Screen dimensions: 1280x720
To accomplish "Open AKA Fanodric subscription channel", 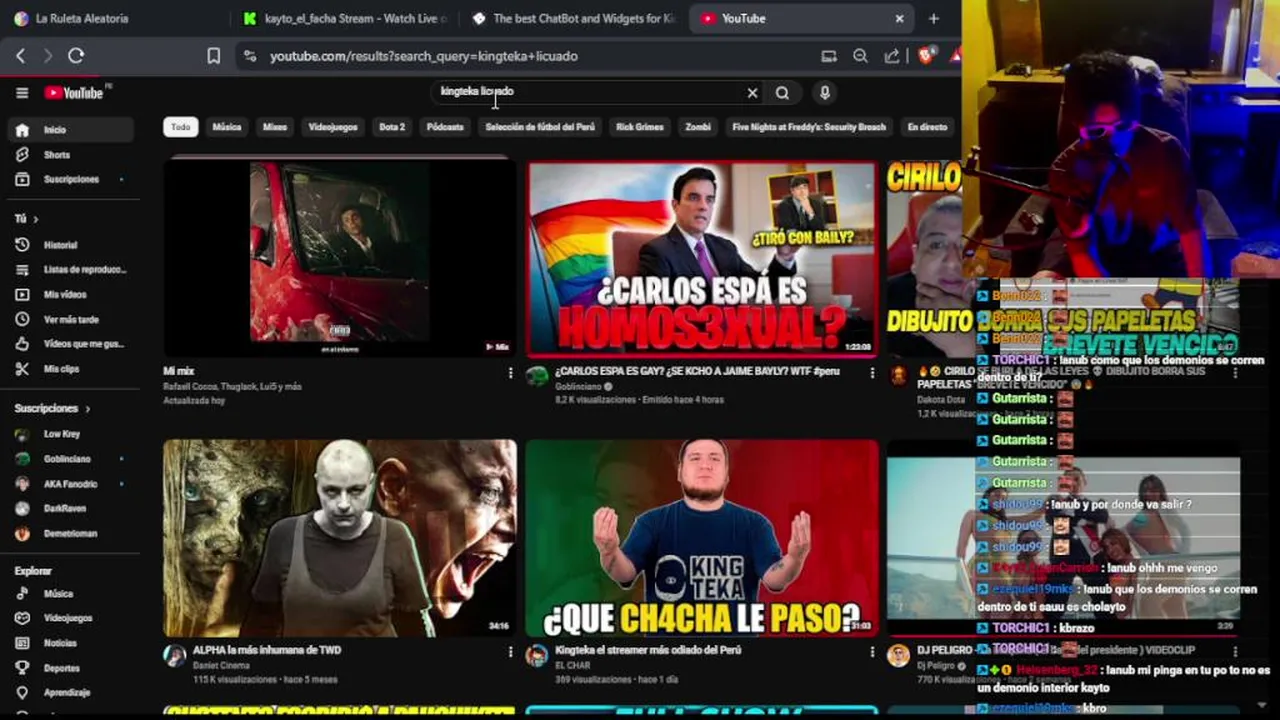I will tap(70, 484).
